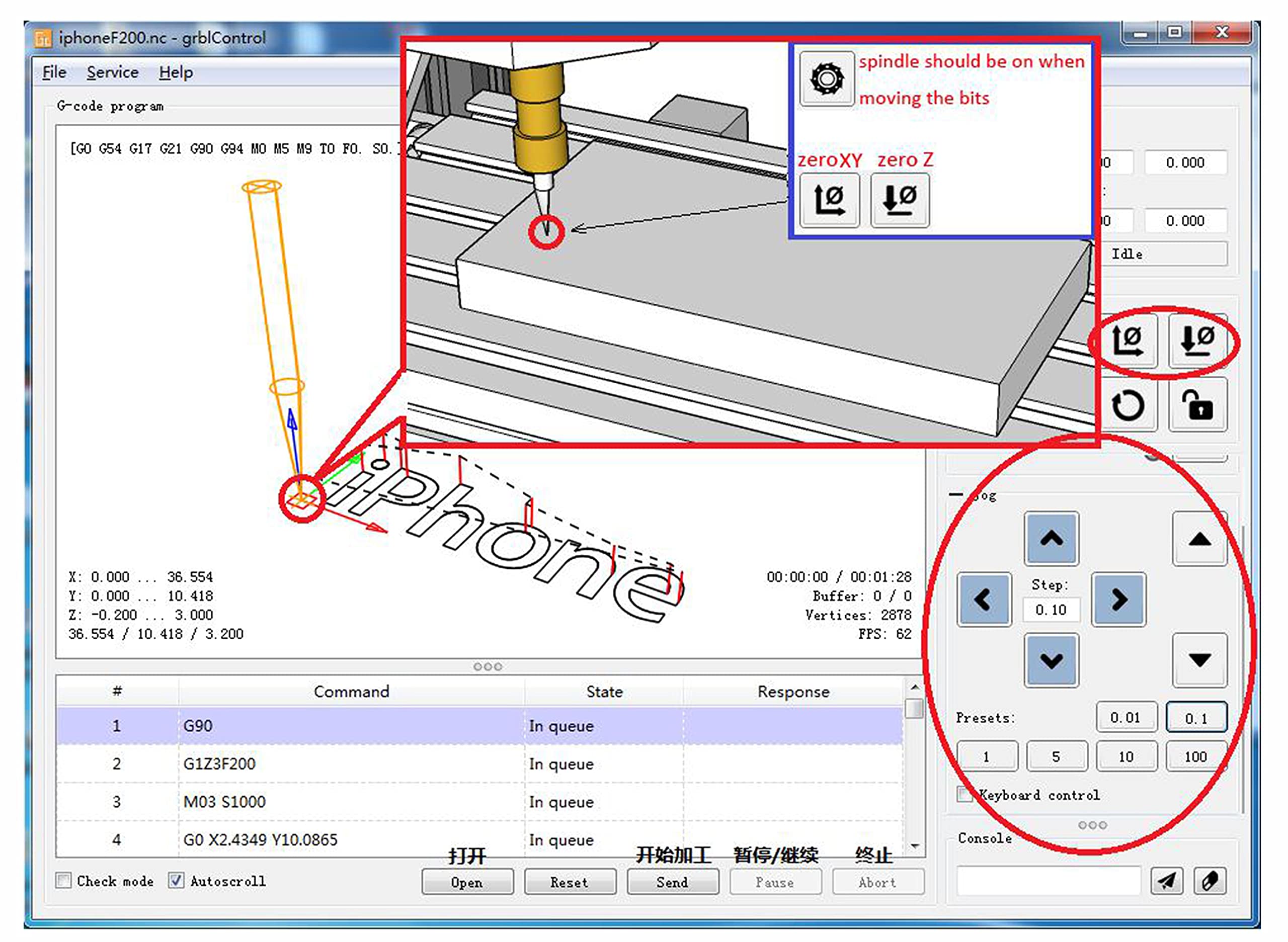Select the 10 step preset

click(x=1126, y=757)
